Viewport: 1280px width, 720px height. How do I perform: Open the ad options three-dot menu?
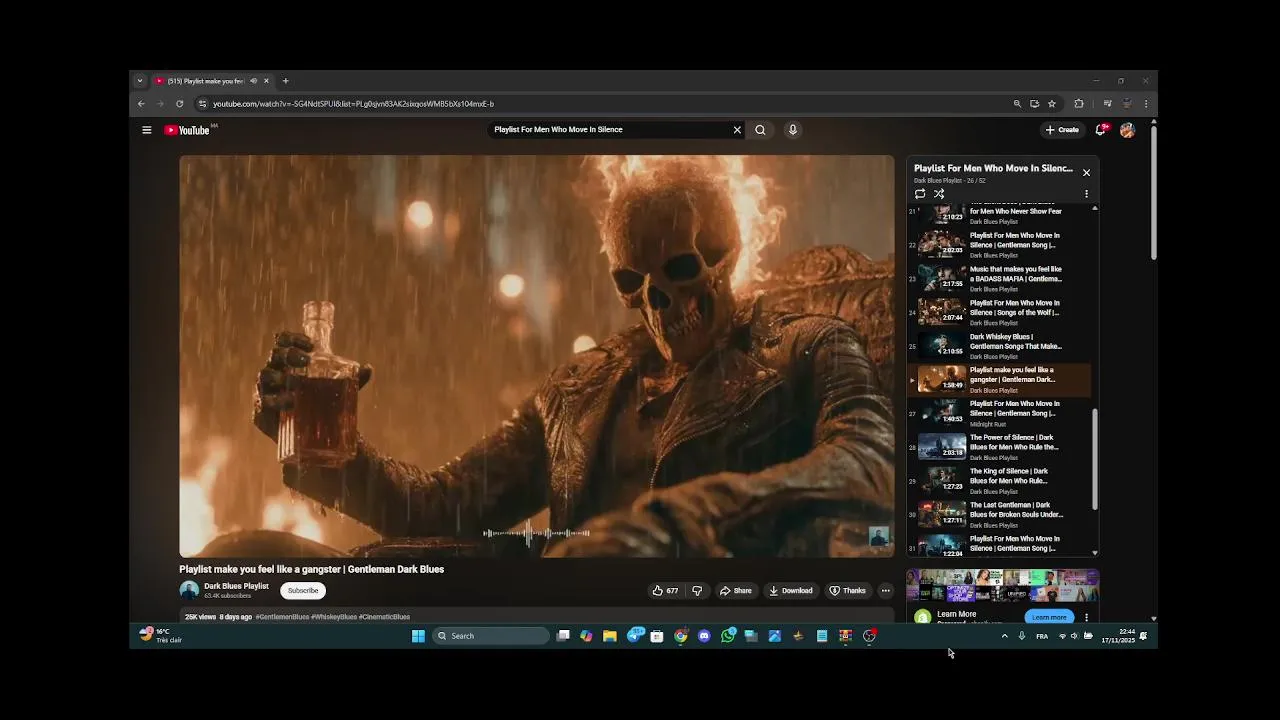pos(1086,617)
